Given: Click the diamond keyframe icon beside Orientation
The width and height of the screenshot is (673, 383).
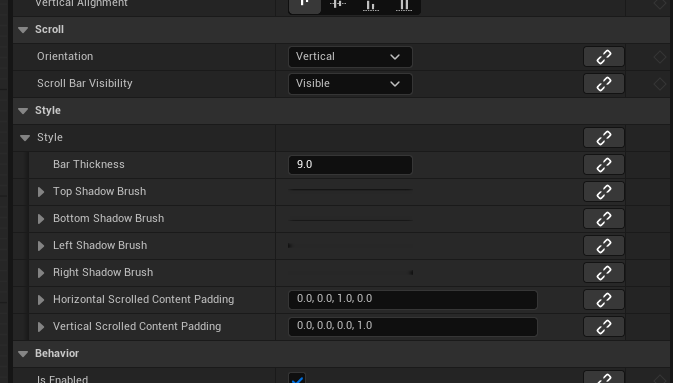Looking at the screenshot, I should point(660,57).
